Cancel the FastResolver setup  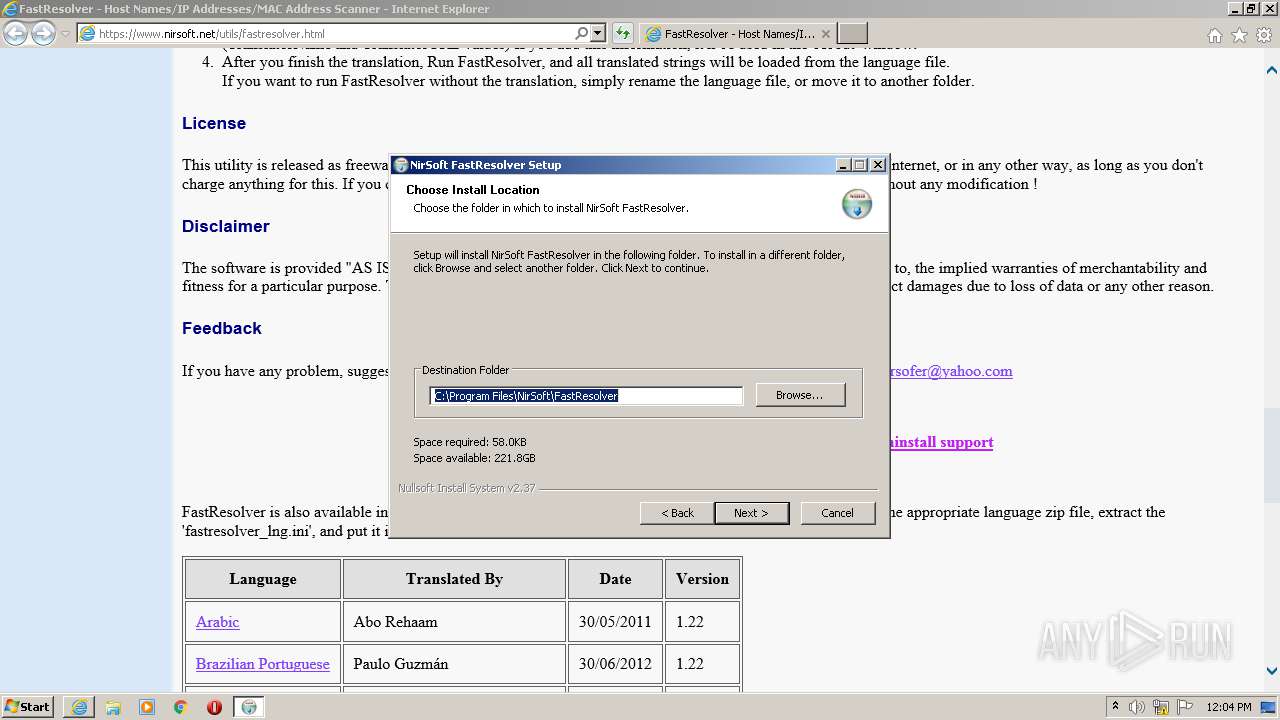(x=837, y=513)
